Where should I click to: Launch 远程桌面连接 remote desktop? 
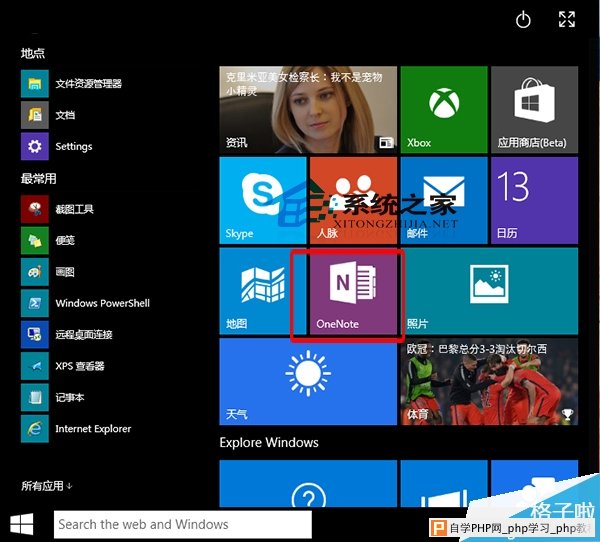coord(35,335)
